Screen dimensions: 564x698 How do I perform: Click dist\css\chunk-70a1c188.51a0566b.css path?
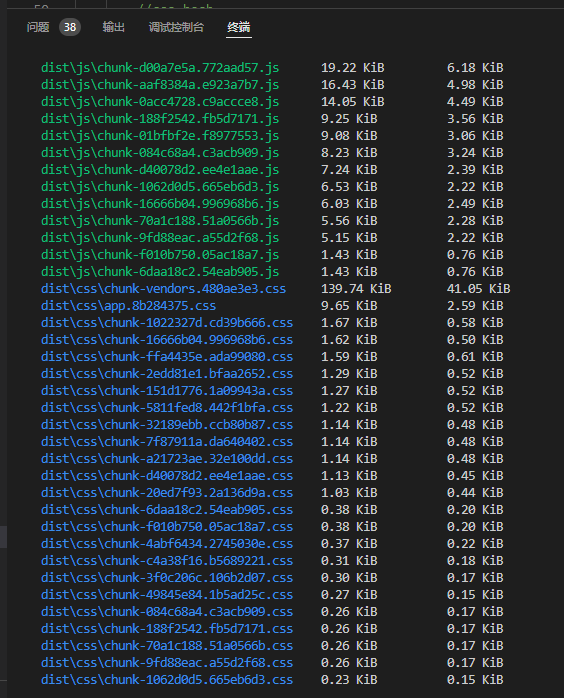[x=167, y=645]
